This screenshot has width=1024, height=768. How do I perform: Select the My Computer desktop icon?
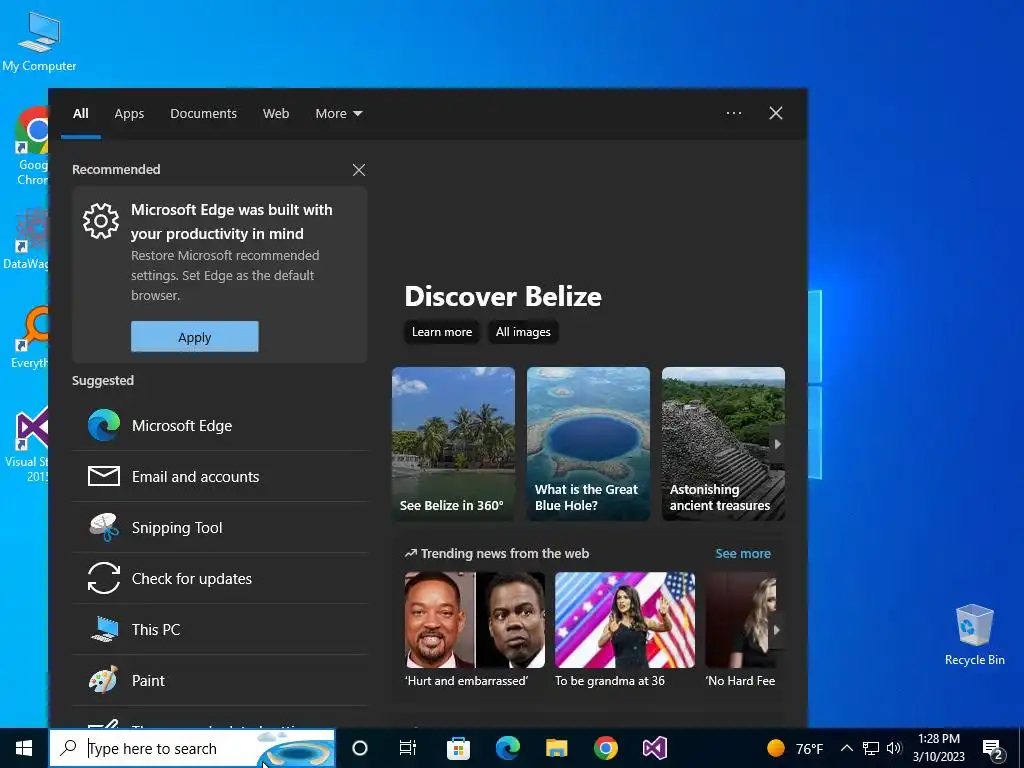(x=39, y=41)
